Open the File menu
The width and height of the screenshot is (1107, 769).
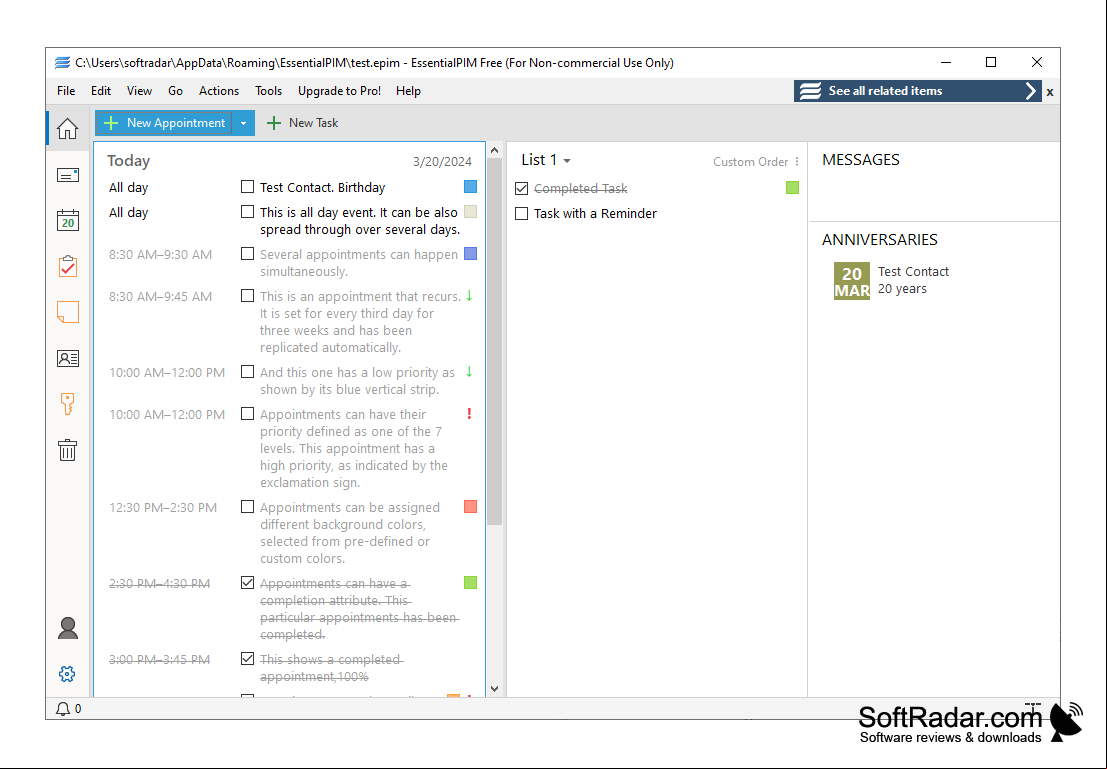[66, 91]
